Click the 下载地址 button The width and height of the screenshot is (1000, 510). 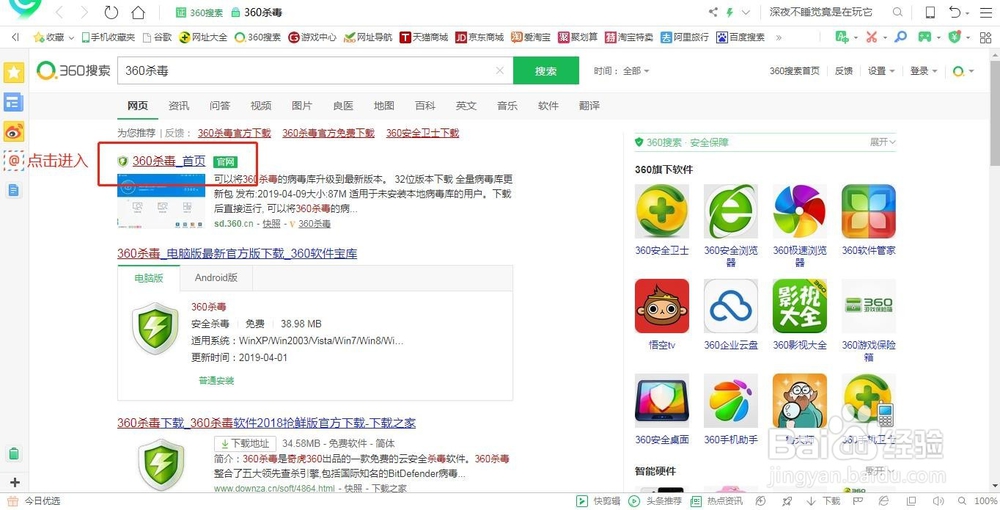pos(245,443)
